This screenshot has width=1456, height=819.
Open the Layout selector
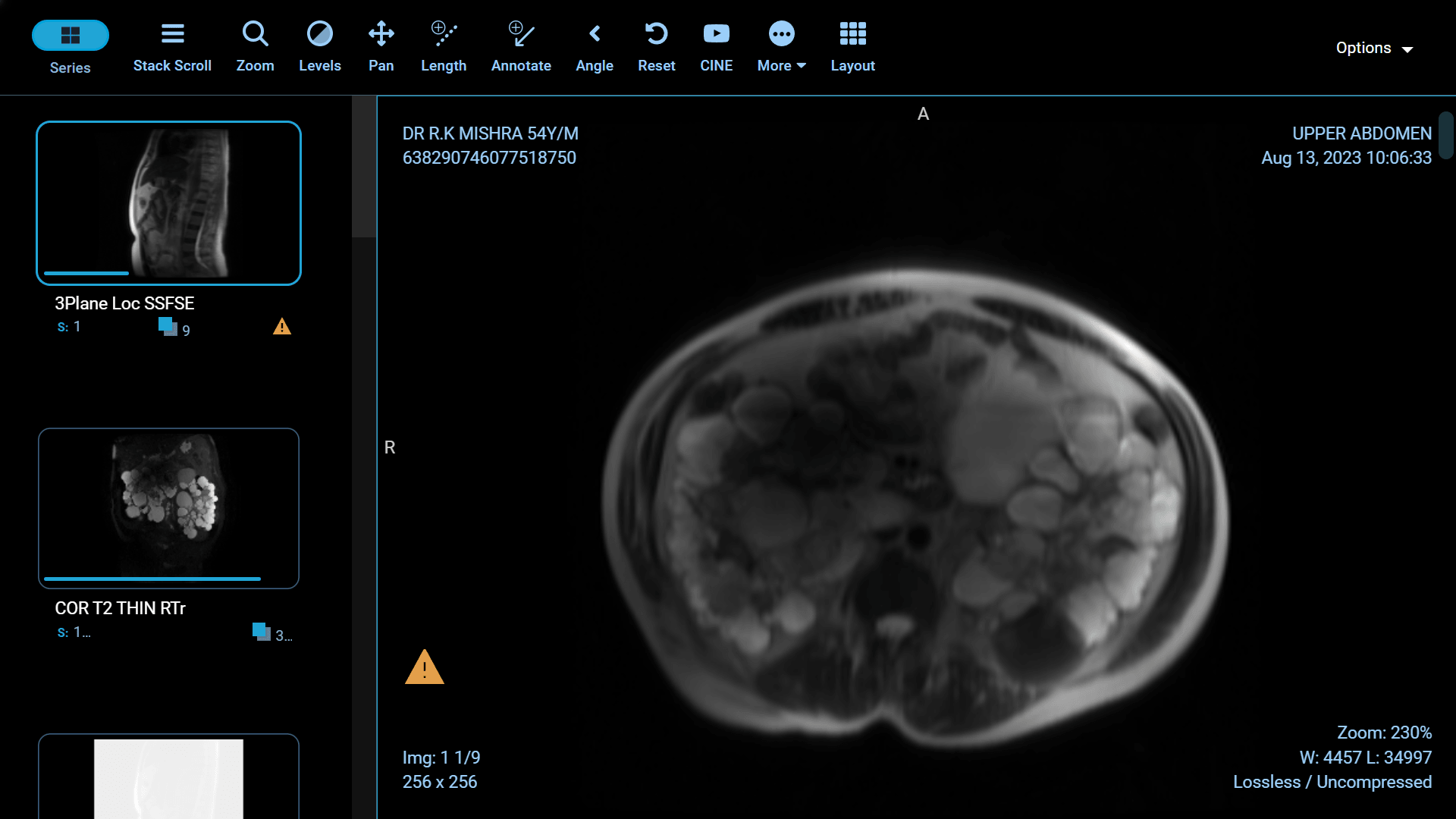(852, 45)
